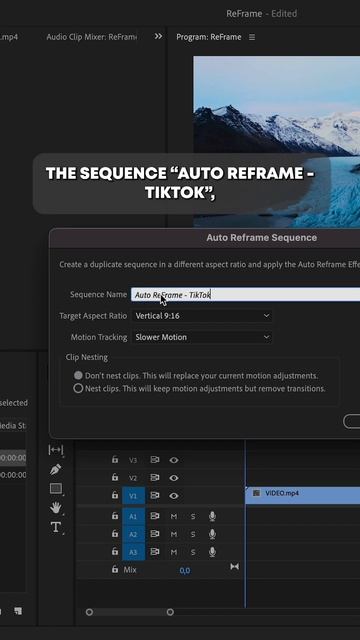Toggle sync lock on A2
The height and width of the screenshot is (640, 360).
[155, 534]
